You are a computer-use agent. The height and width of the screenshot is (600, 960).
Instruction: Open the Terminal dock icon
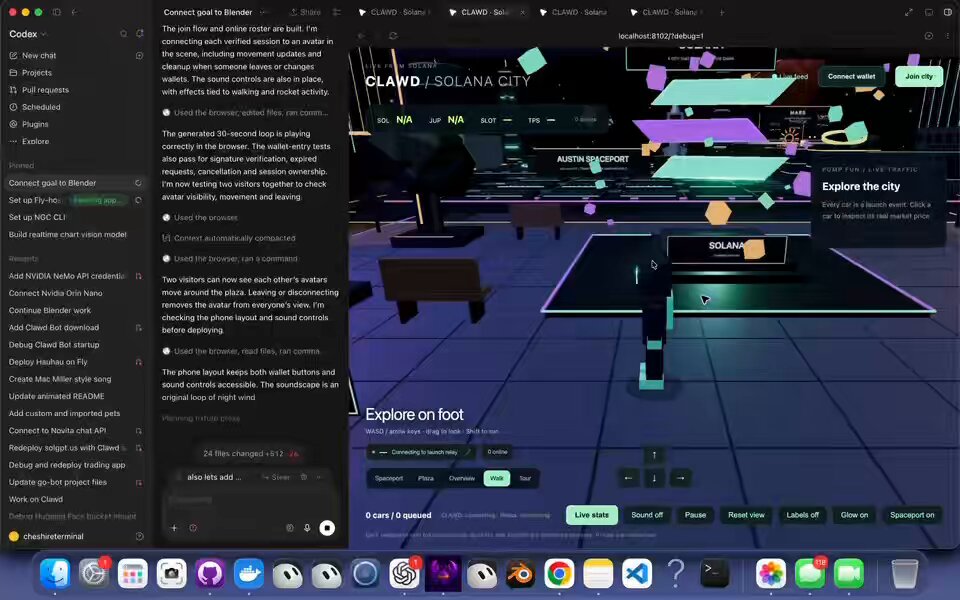714,574
